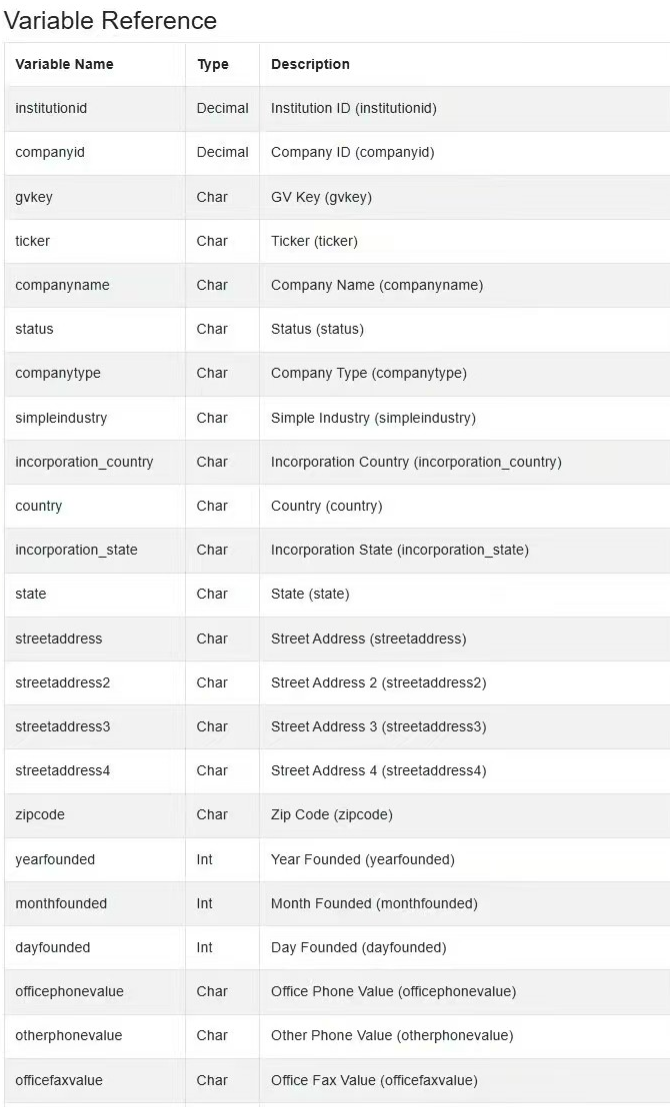The image size is (670, 1107).
Task: Click the 'Status (status)' description text
Action: pyautogui.click(x=317, y=329)
